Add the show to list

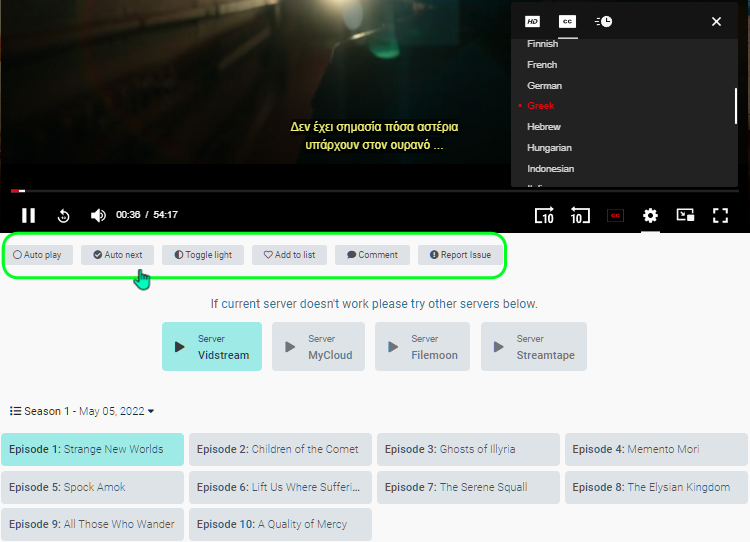289,255
